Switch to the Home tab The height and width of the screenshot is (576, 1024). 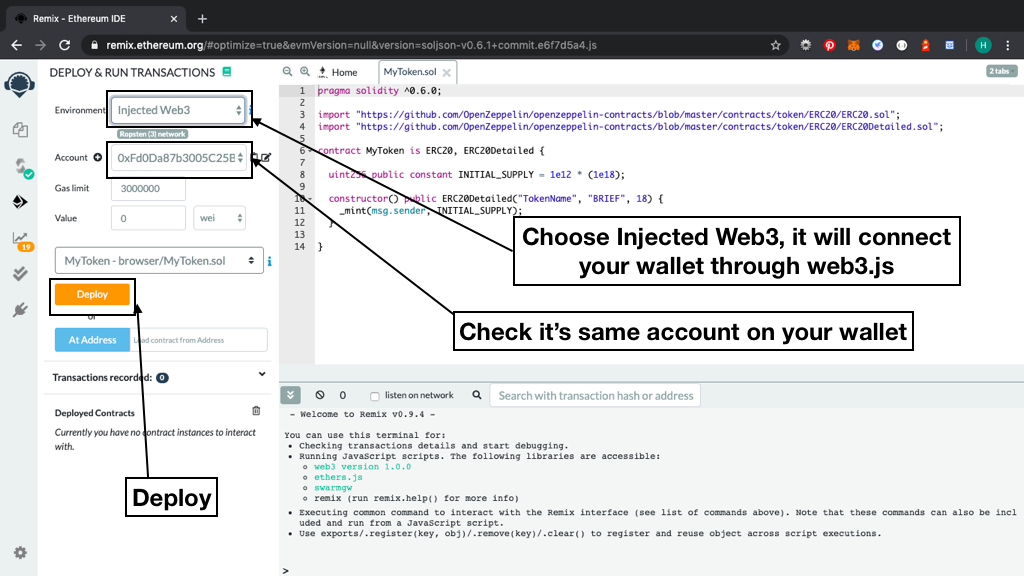pos(338,72)
